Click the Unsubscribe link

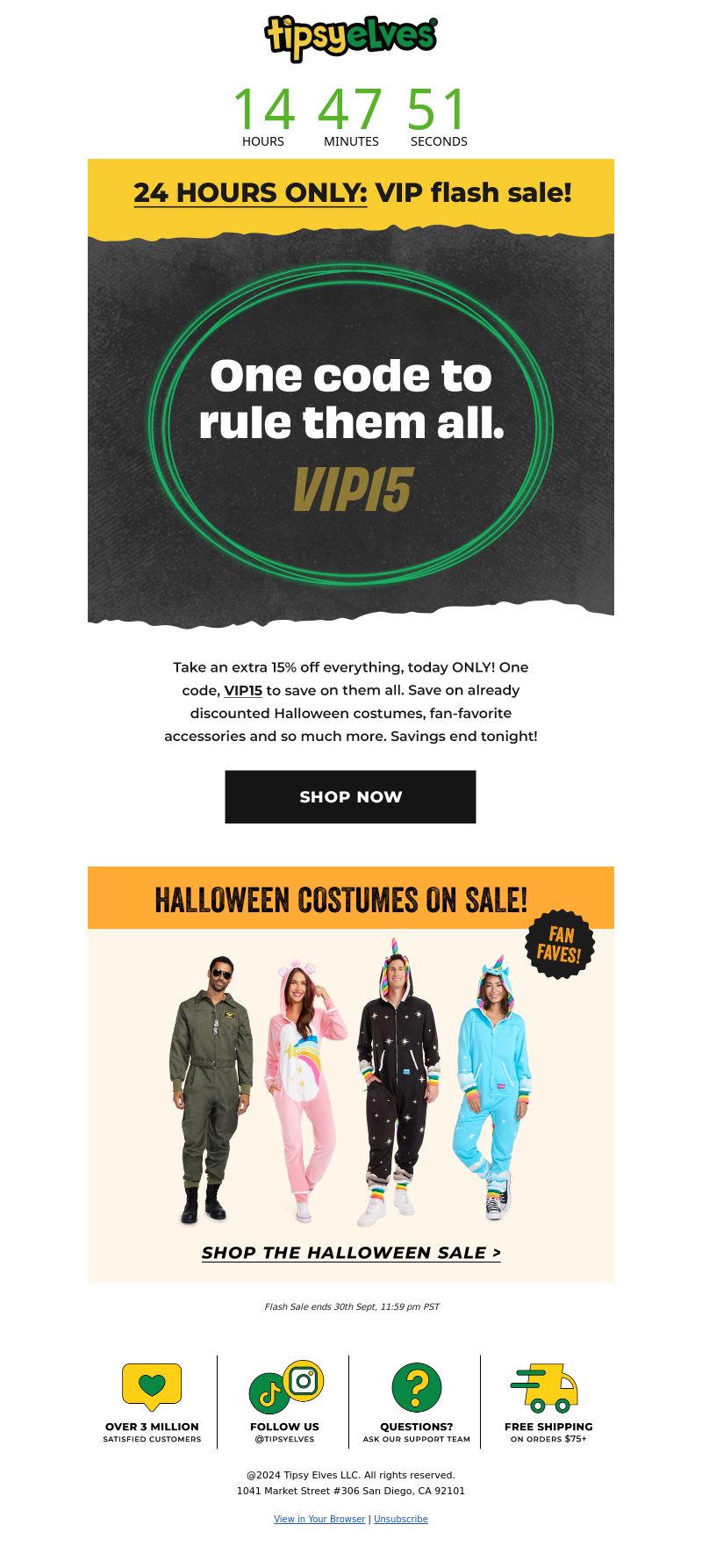click(x=401, y=1519)
